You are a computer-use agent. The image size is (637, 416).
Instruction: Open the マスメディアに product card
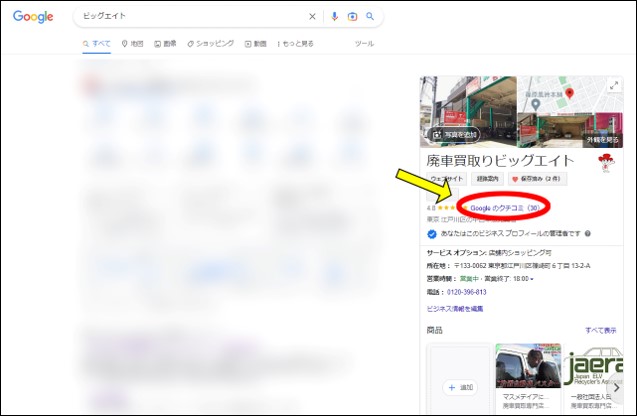(x=528, y=378)
